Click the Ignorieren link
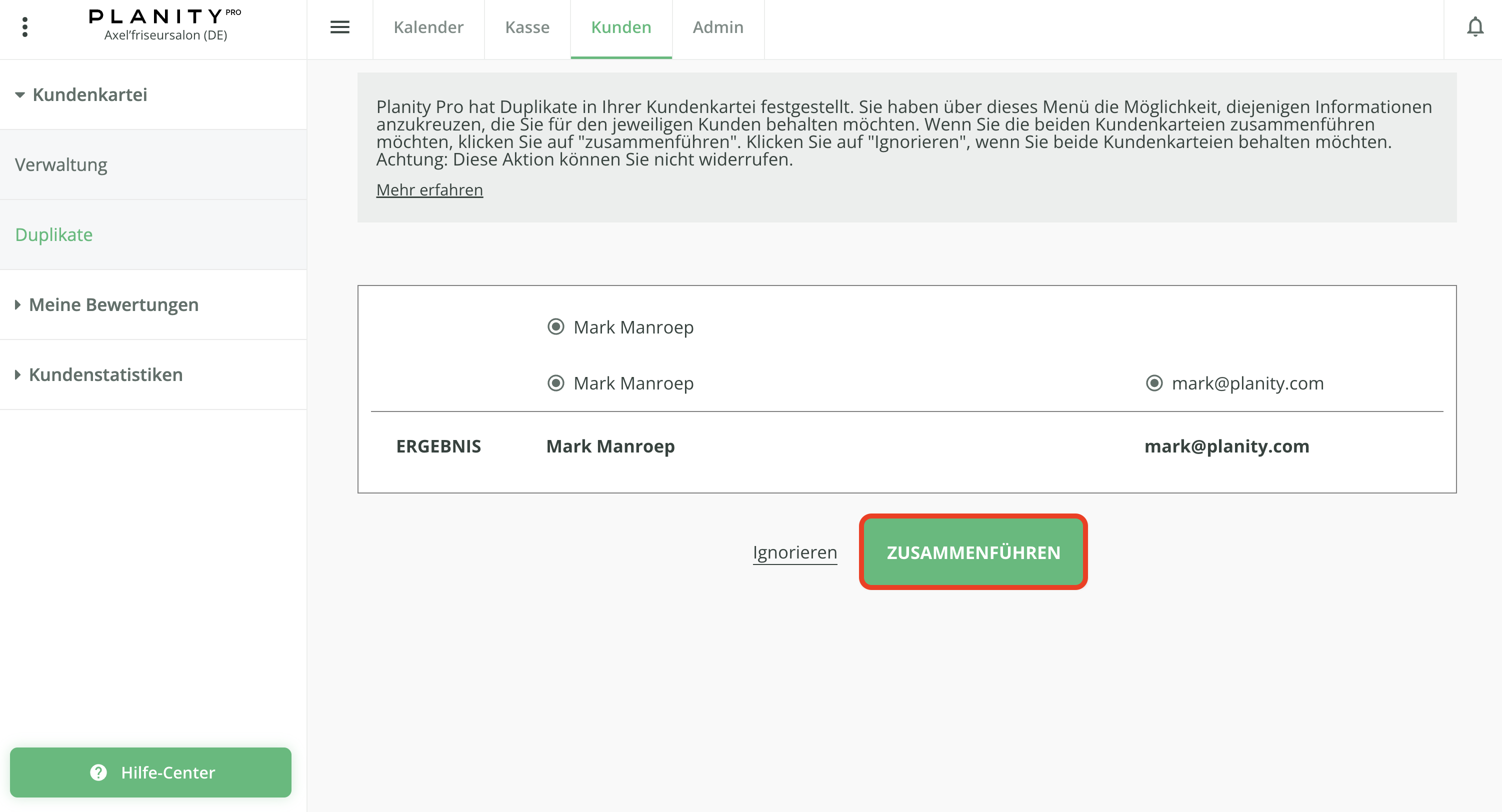Image resolution: width=1502 pixels, height=812 pixels. pyautogui.click(x=794, y=552)
